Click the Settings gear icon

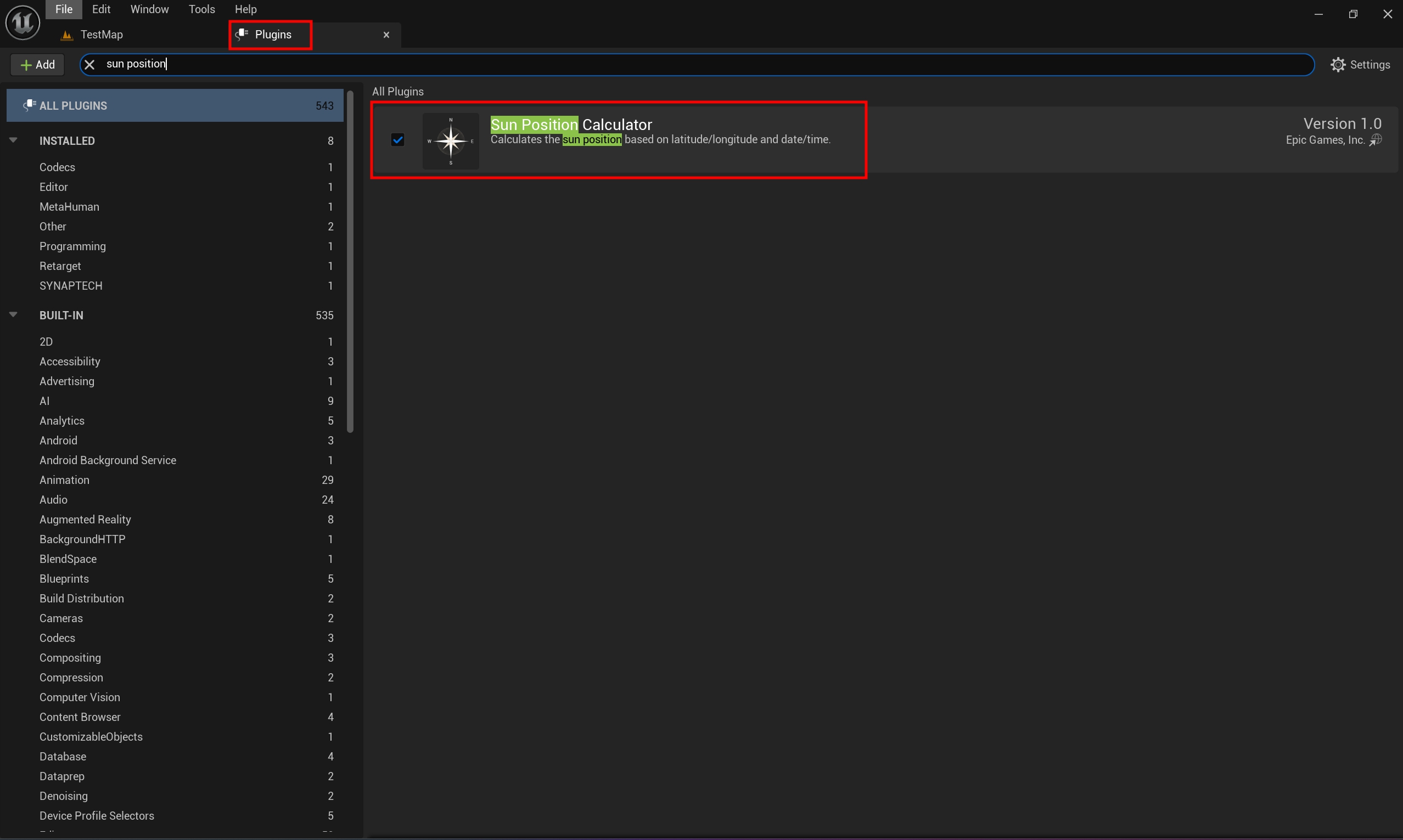(1338, 65)
